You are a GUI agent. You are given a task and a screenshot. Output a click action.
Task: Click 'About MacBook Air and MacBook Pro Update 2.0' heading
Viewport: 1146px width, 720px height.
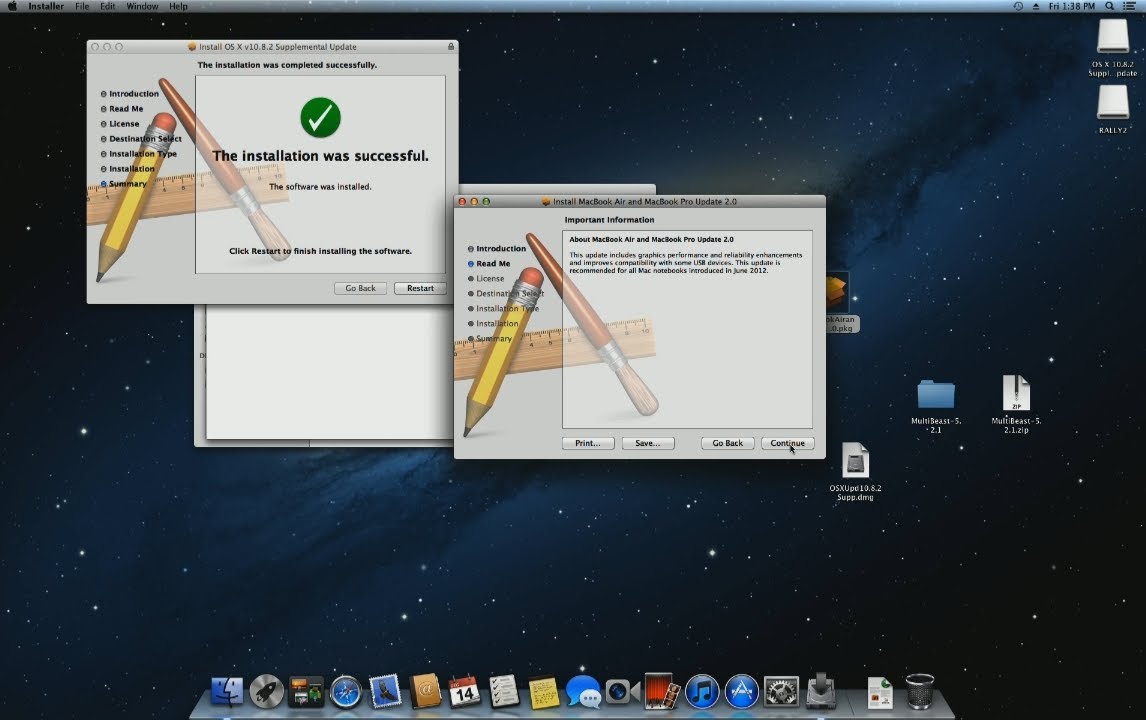(651, 239)
